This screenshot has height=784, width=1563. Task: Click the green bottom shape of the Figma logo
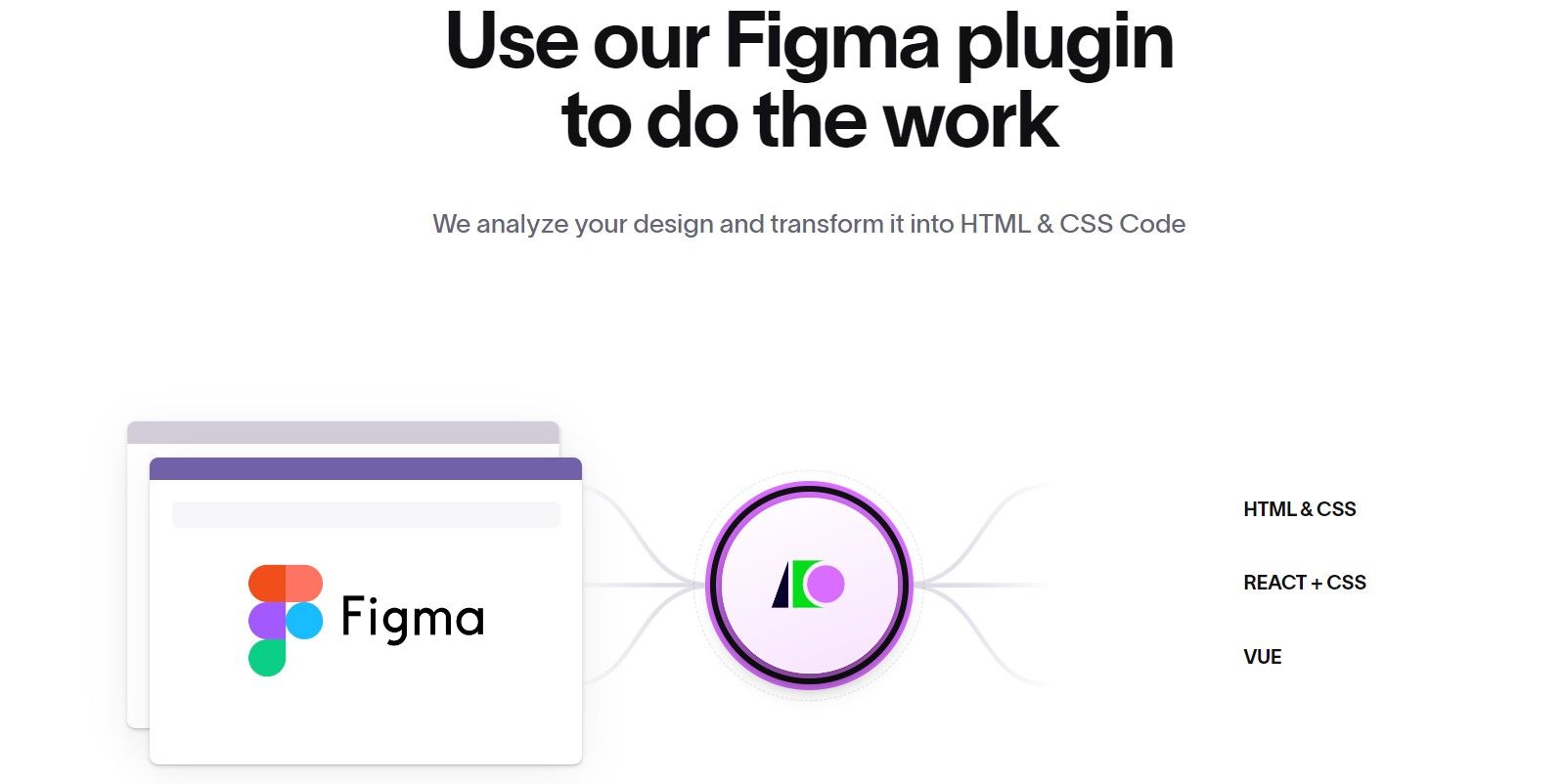click(266, 658)
